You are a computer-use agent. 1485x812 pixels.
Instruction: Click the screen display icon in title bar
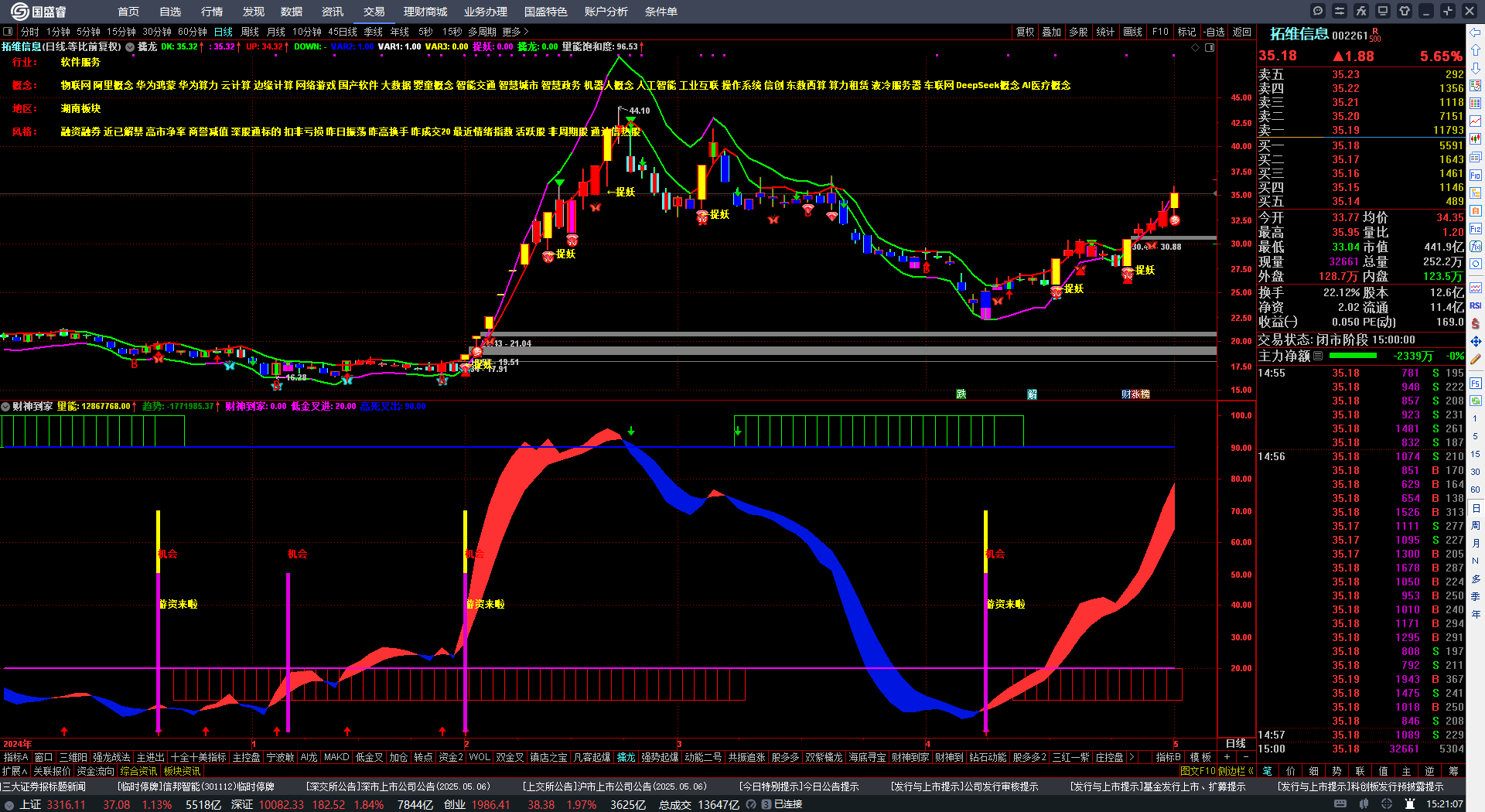1383,11
